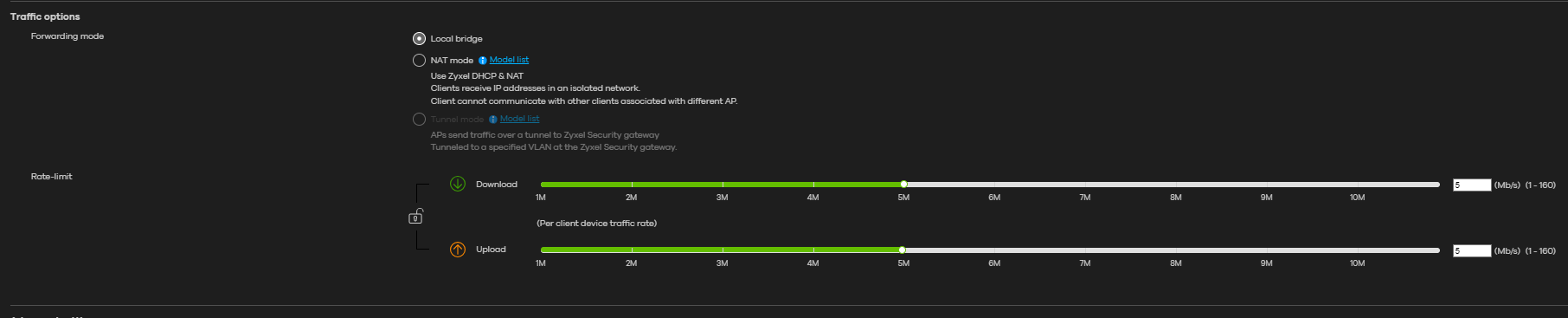Set Download slider to the 10M mark
The width and height of the screenshot is (1568, 318).
coord(1357,184)
